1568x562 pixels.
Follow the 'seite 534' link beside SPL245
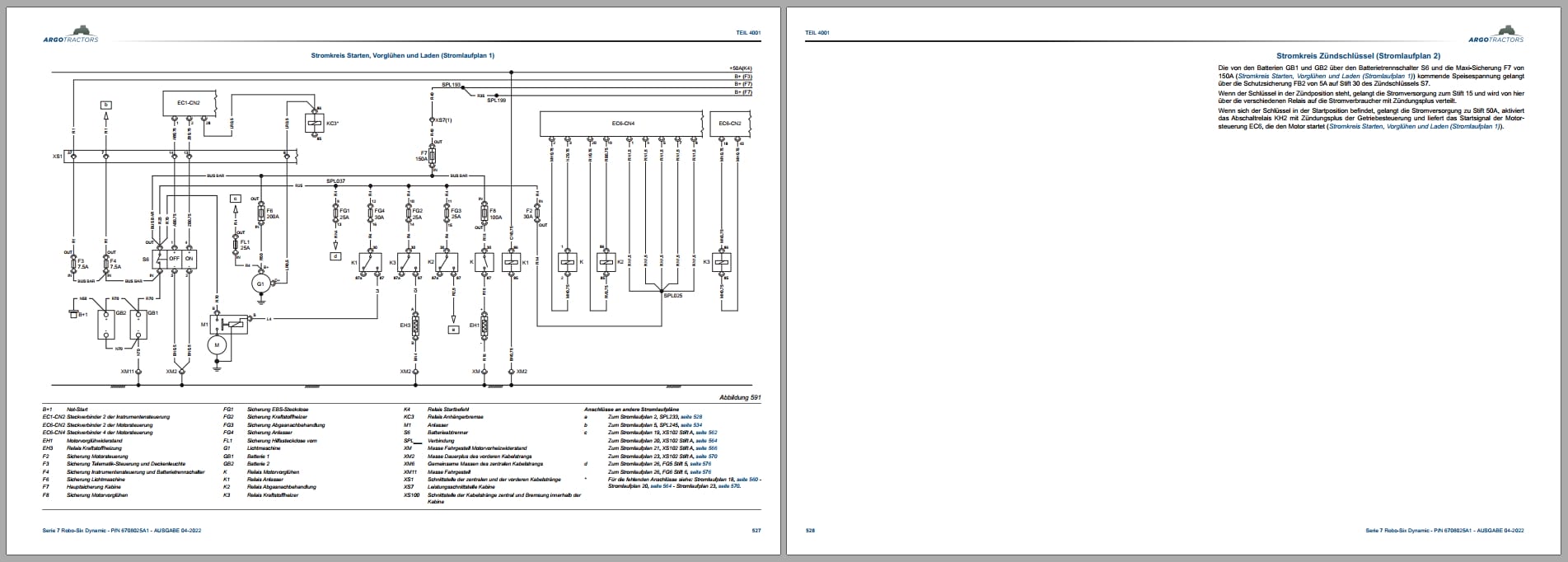pos(691,425)
